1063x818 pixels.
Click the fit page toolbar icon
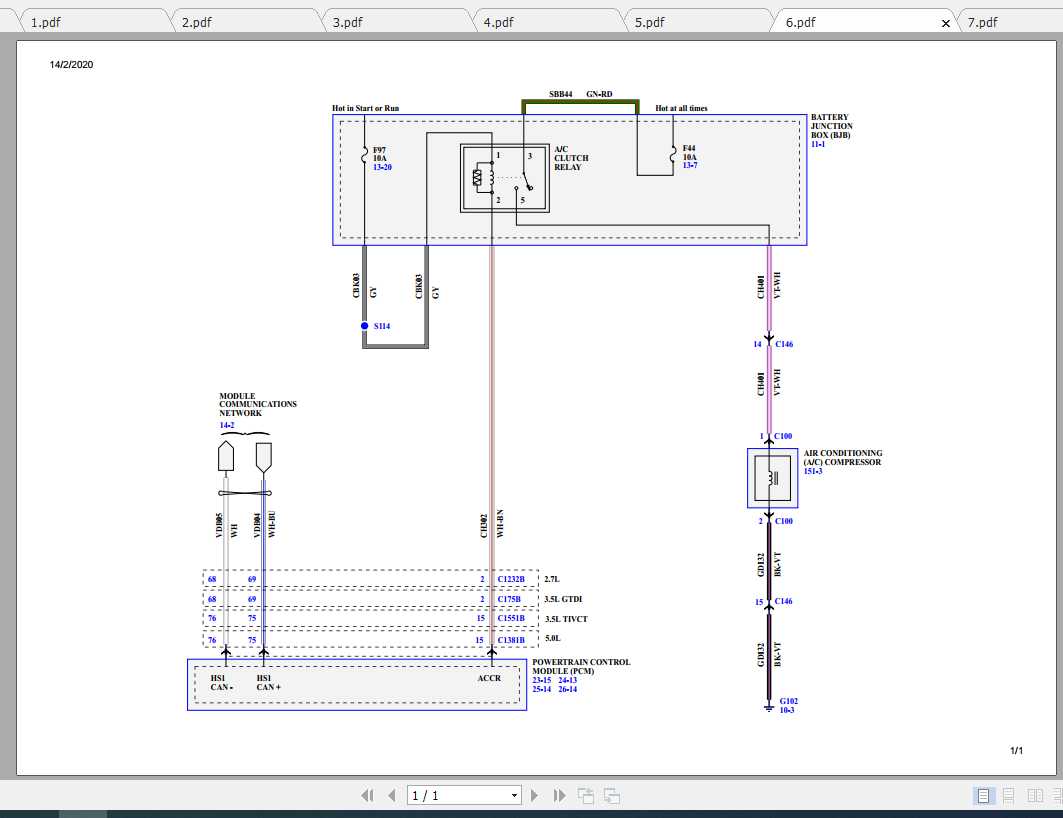pyautogui.click(x=585, y=795)
